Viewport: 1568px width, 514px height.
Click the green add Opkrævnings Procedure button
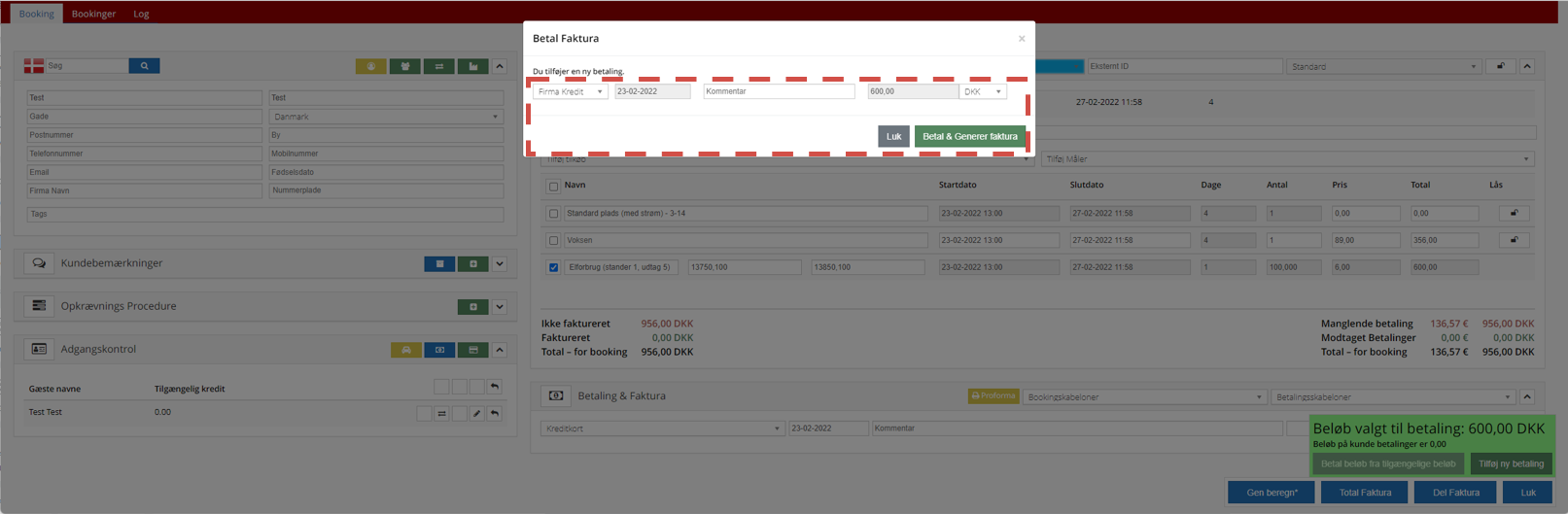(x=472, y=307)
